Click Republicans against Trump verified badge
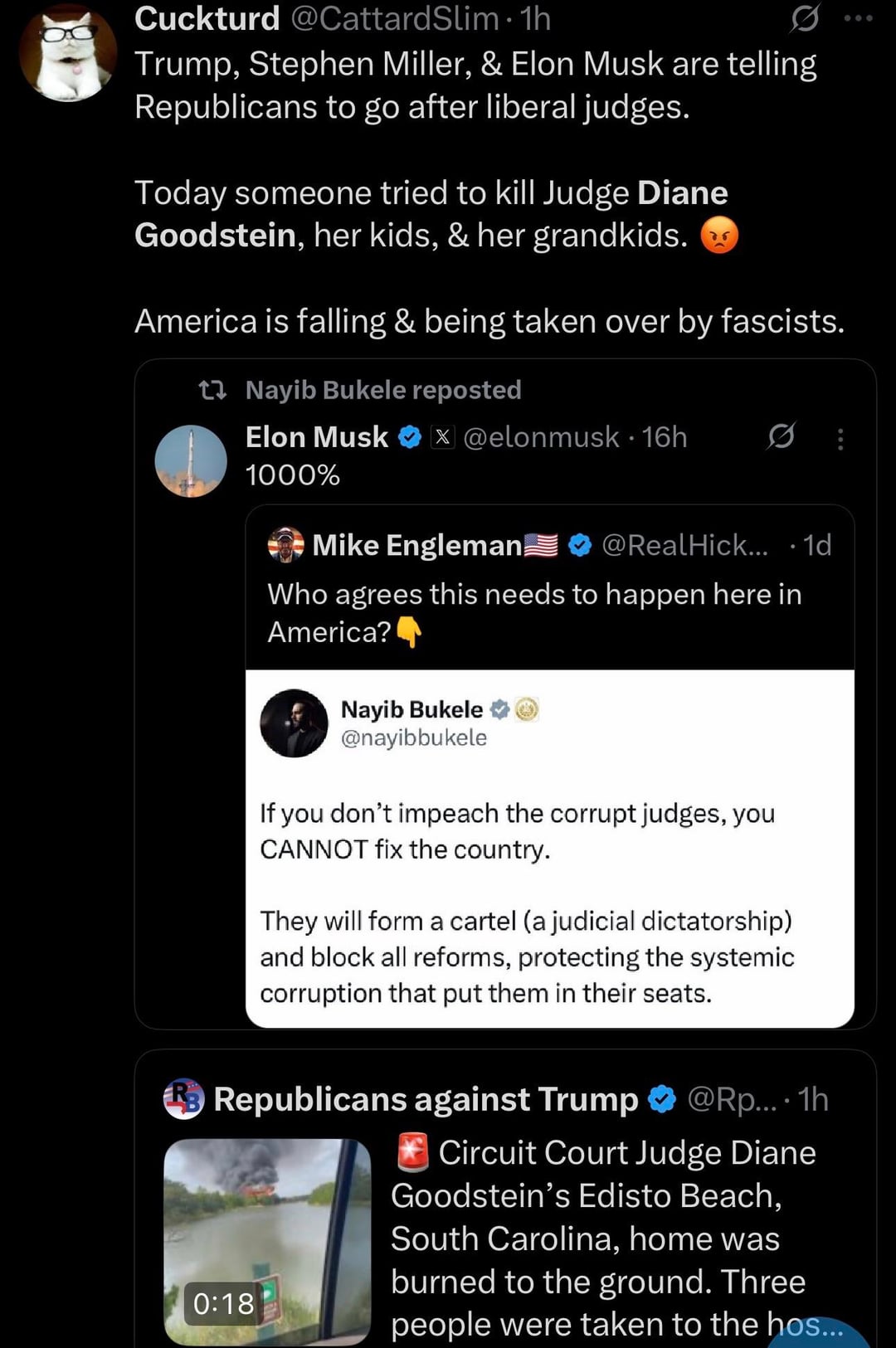 pos(661,1099)
